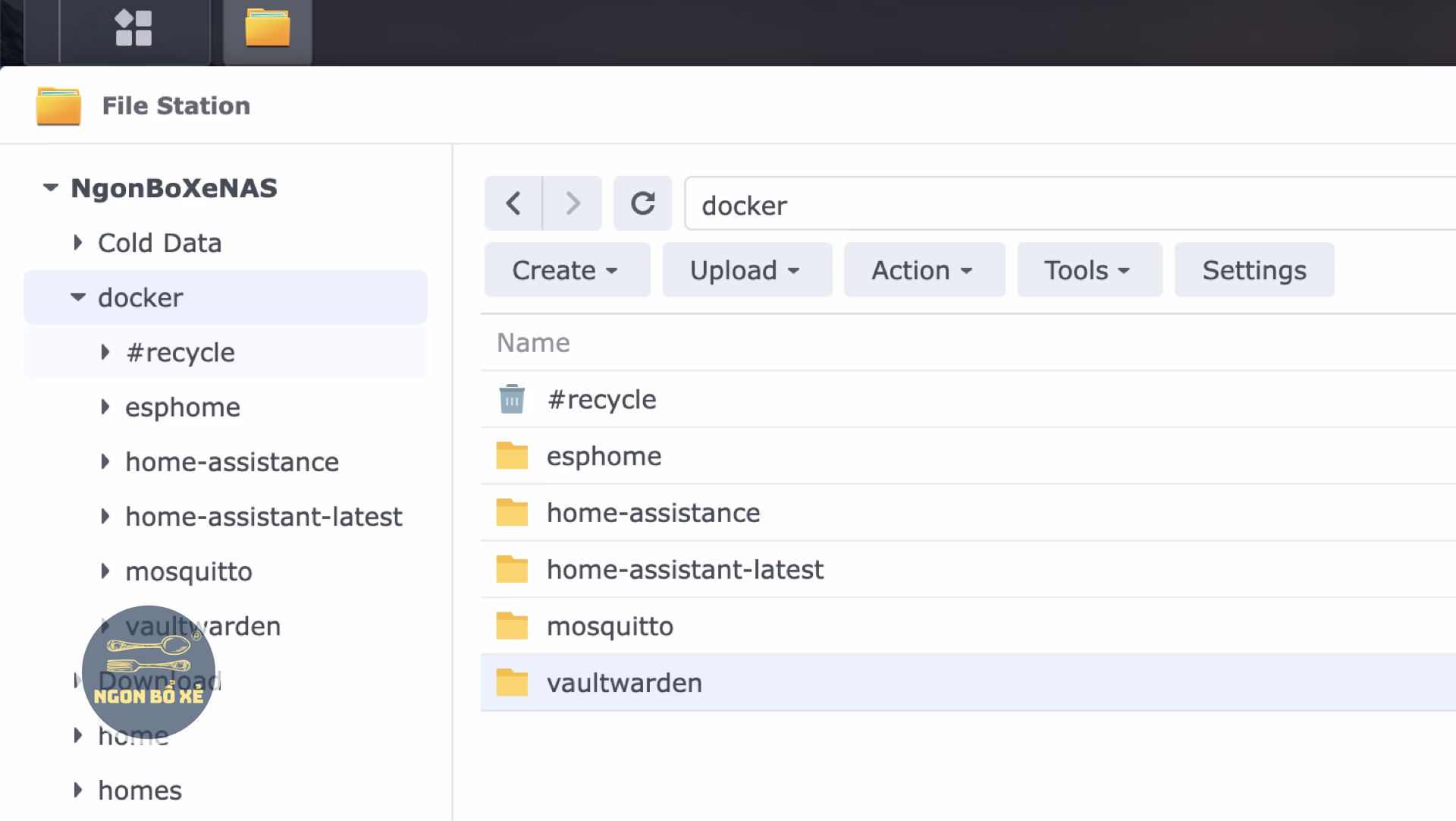Select #recycle label in the sidebar tree
This screenshot has width=1456, height=821.
(x=180, y=352)
